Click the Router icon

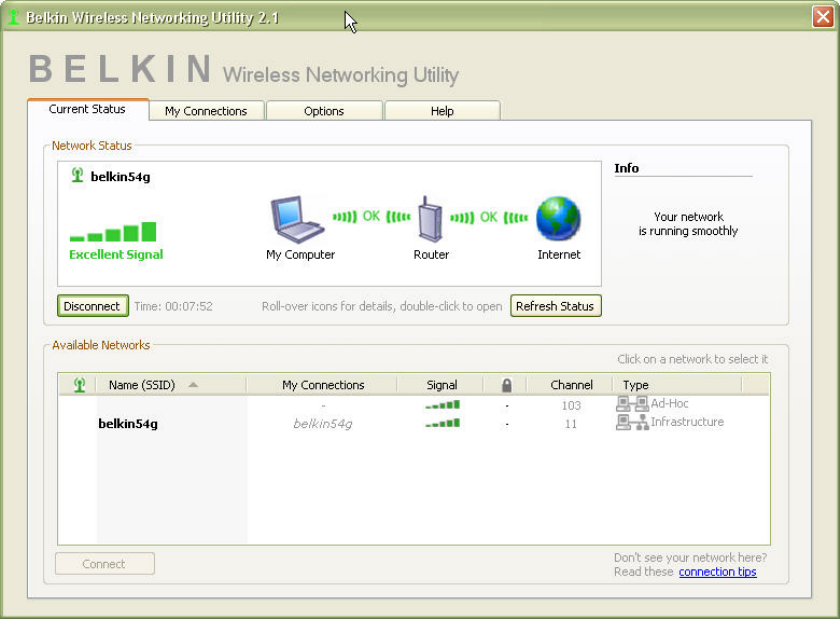point(430,220)
